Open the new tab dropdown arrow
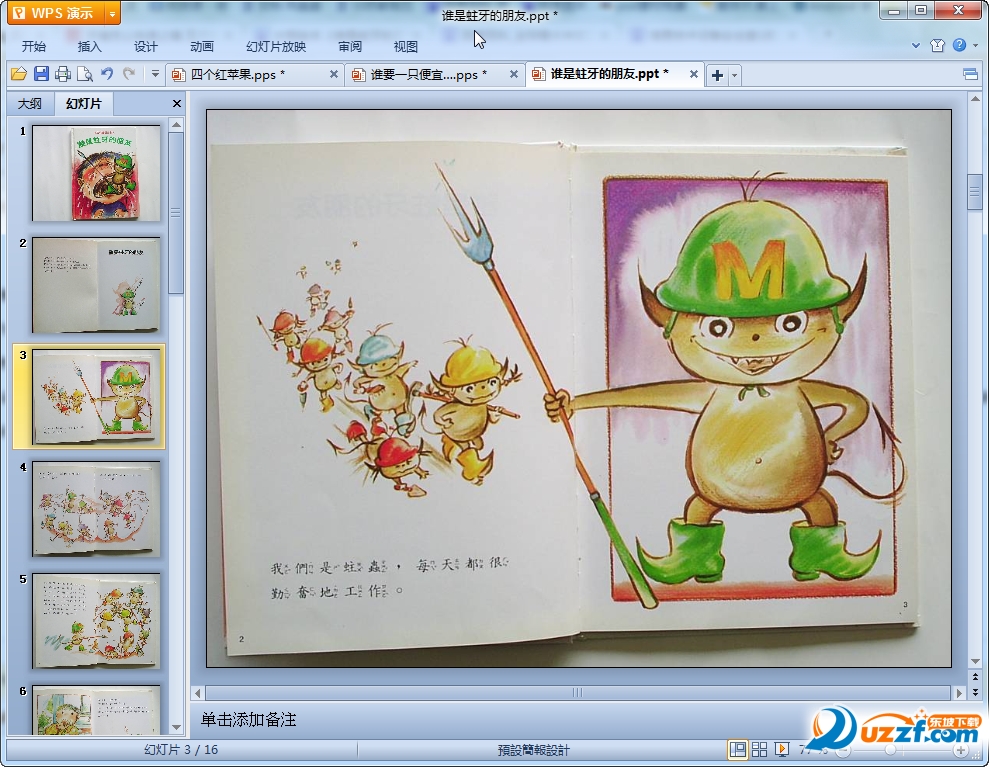The width and height of the screenshot is (989, 767). [734, 76]
